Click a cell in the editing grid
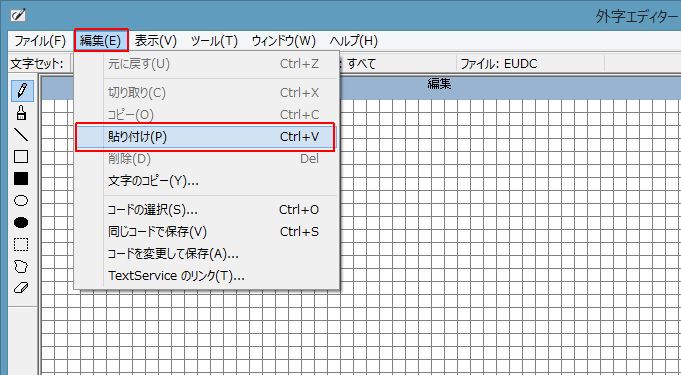Image resolution: width=681 pixels, height=375 pixels. 478,217
